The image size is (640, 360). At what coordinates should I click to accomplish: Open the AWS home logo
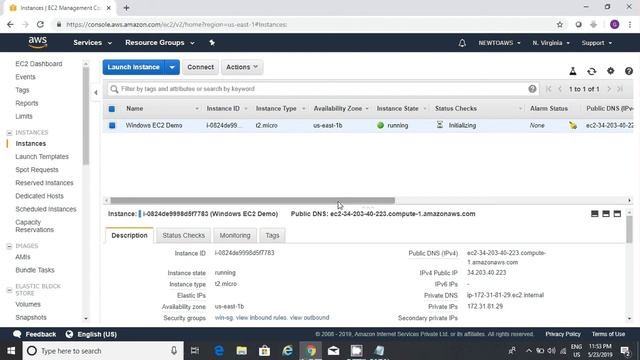click(38, 42)
